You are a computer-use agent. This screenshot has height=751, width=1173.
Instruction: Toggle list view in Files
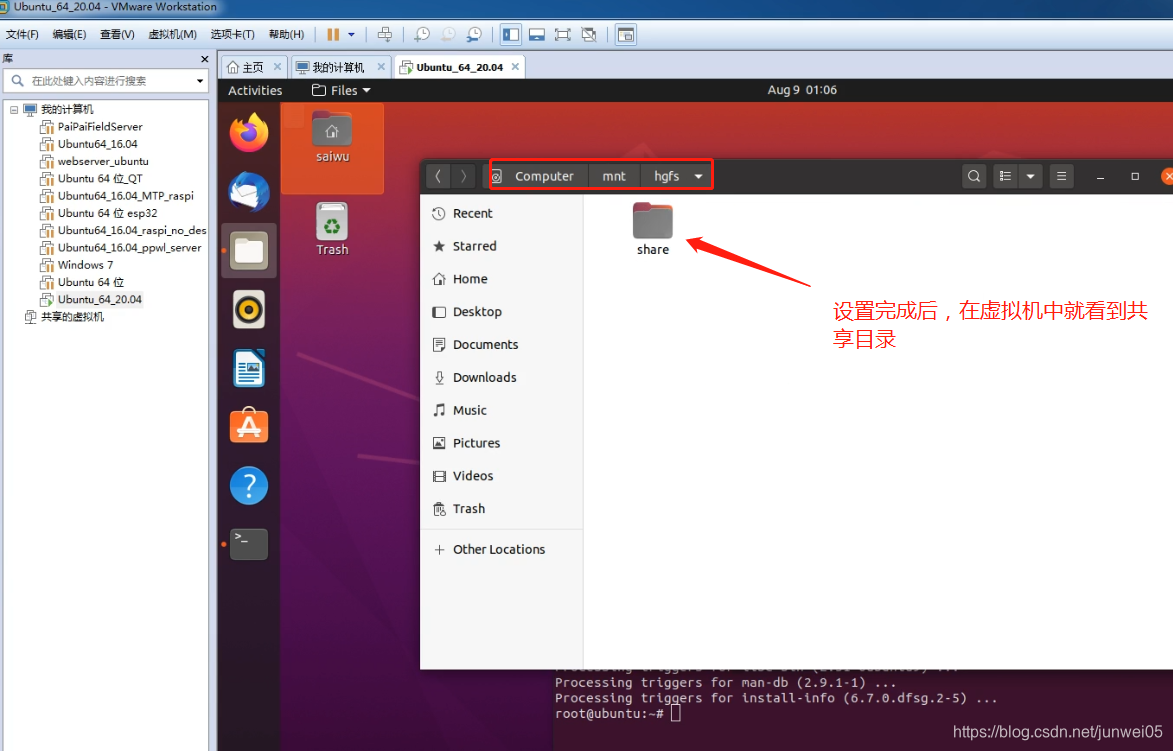coord(1005,177)
